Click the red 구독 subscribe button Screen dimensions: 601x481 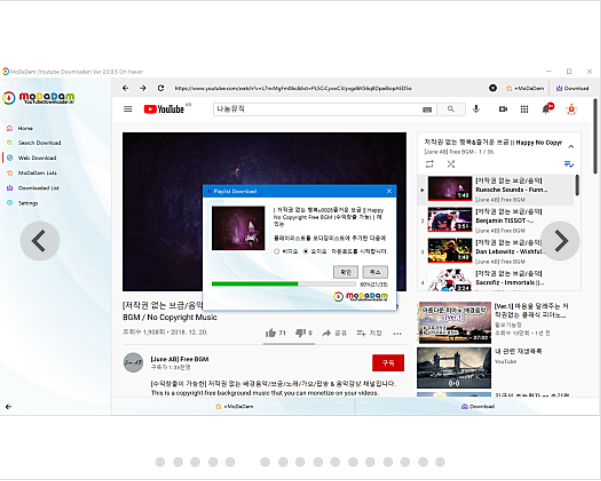coord(388,363)
